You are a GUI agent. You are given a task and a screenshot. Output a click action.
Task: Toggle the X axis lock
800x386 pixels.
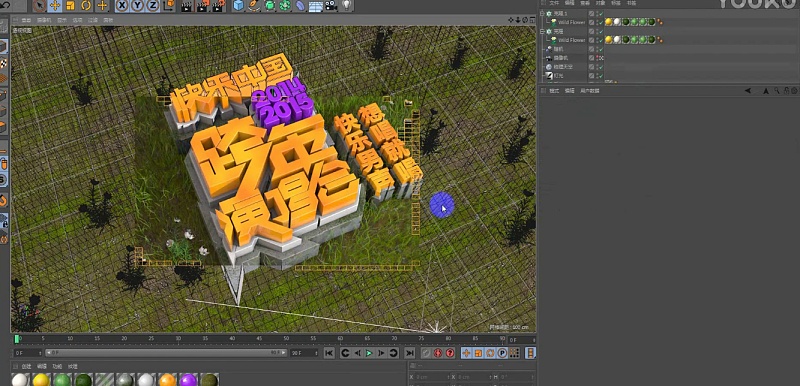[122, 6]
